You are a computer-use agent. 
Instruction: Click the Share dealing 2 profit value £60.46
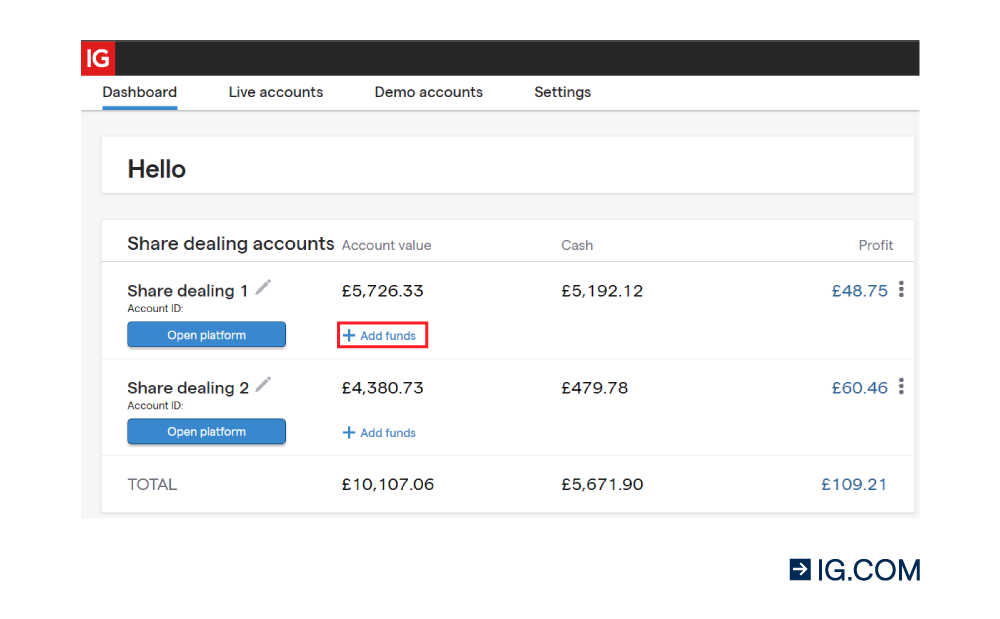point(860,387)
